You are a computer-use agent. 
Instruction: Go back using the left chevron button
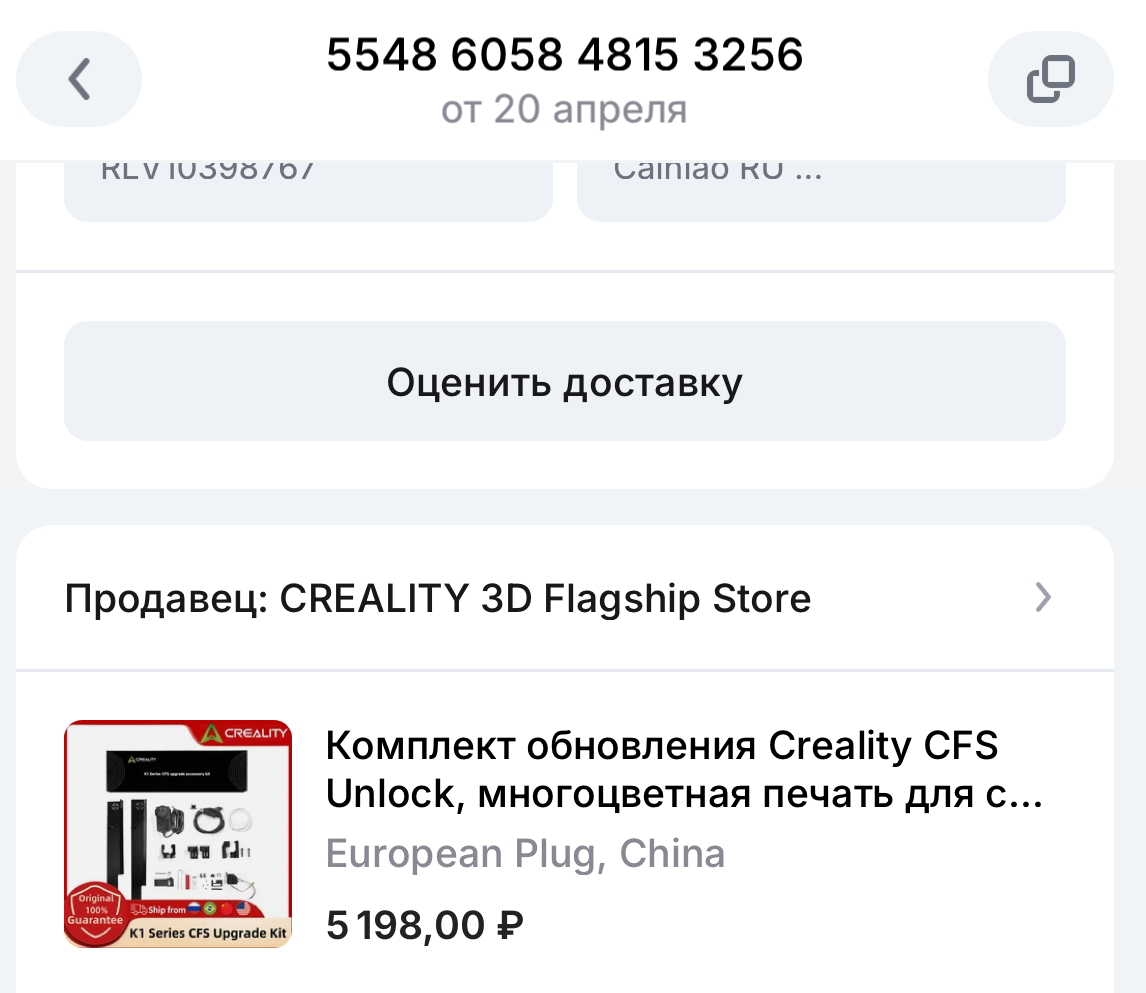(79, 79)
